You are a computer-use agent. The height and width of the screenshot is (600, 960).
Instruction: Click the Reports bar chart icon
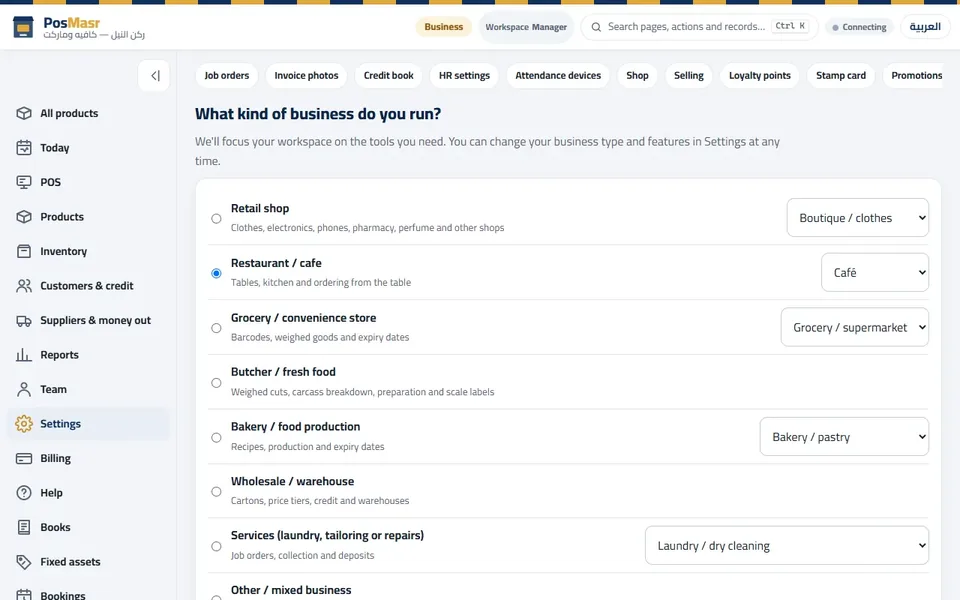coord(24,354)
